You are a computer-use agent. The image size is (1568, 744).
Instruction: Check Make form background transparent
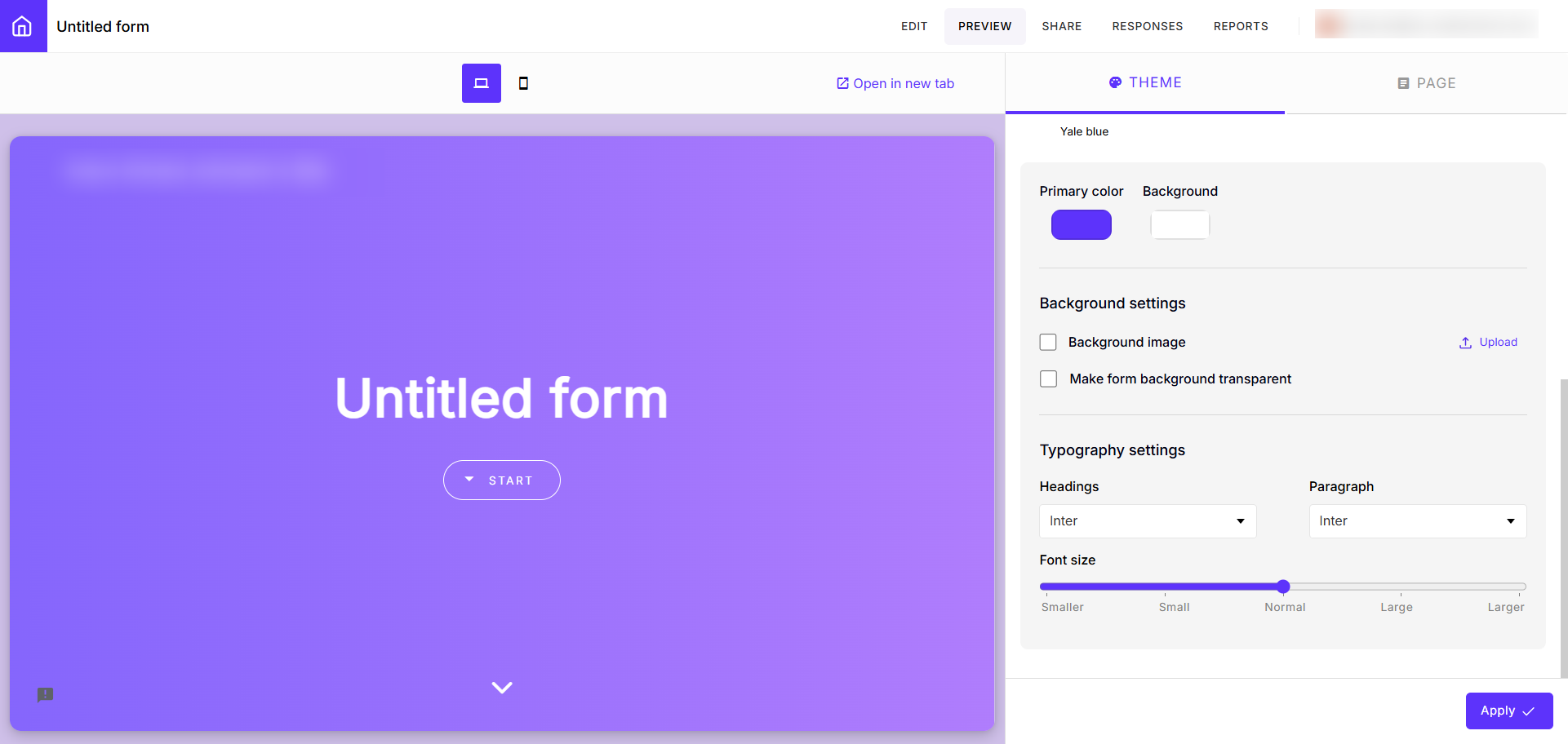click(x=1048, y=379)
